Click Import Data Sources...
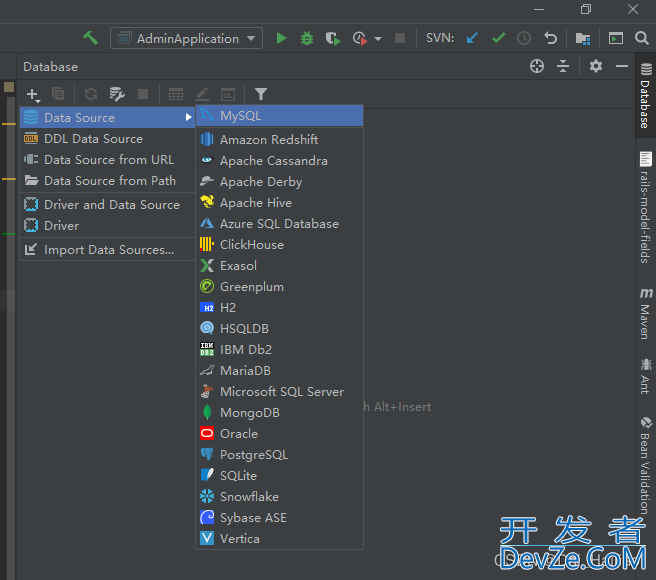 pos(108,250)
